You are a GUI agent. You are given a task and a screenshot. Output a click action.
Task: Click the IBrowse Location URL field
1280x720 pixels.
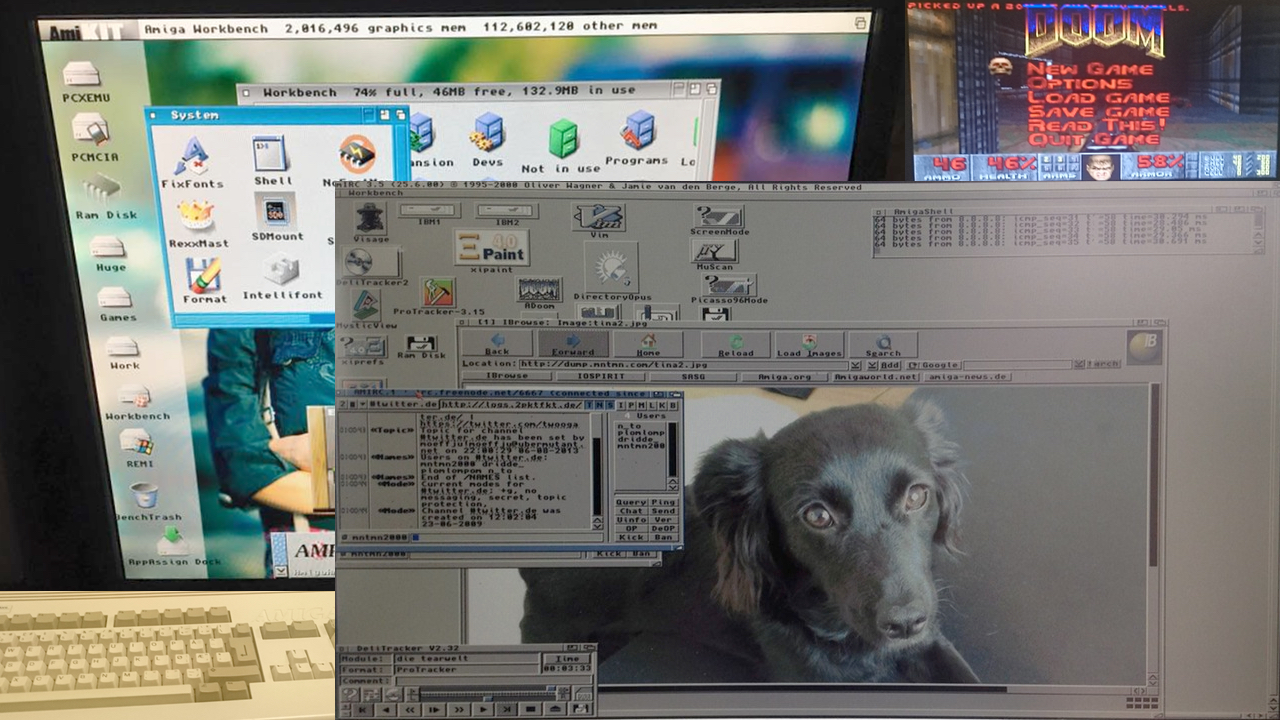pos(684,365)
